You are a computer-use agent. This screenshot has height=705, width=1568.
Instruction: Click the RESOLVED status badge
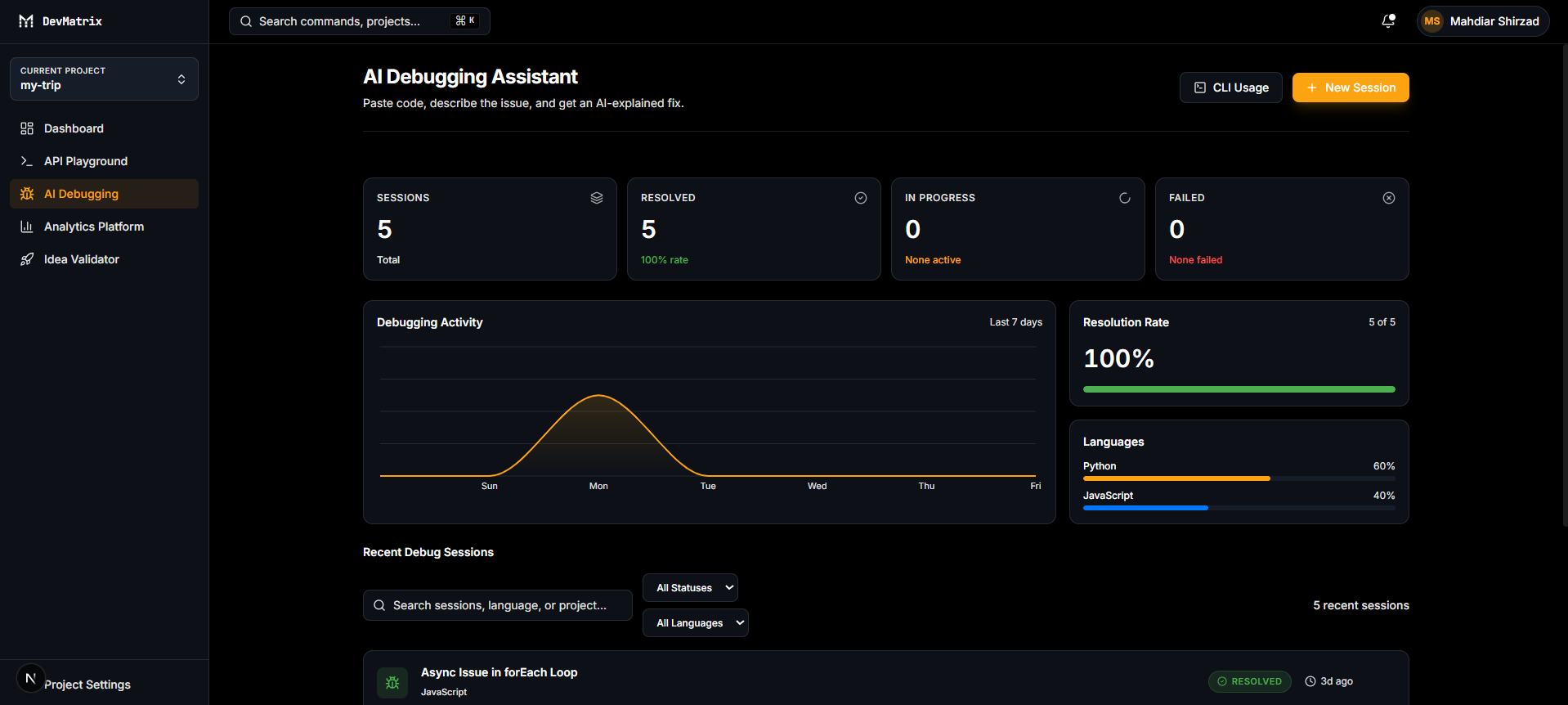1249,681
